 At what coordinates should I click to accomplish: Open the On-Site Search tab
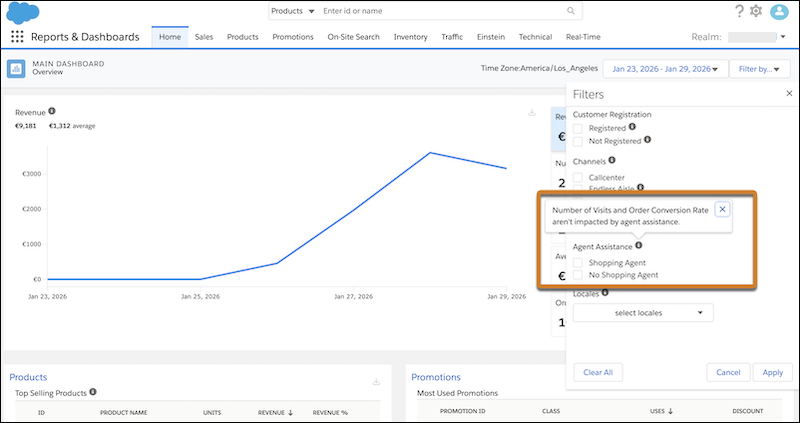[354, 37]
